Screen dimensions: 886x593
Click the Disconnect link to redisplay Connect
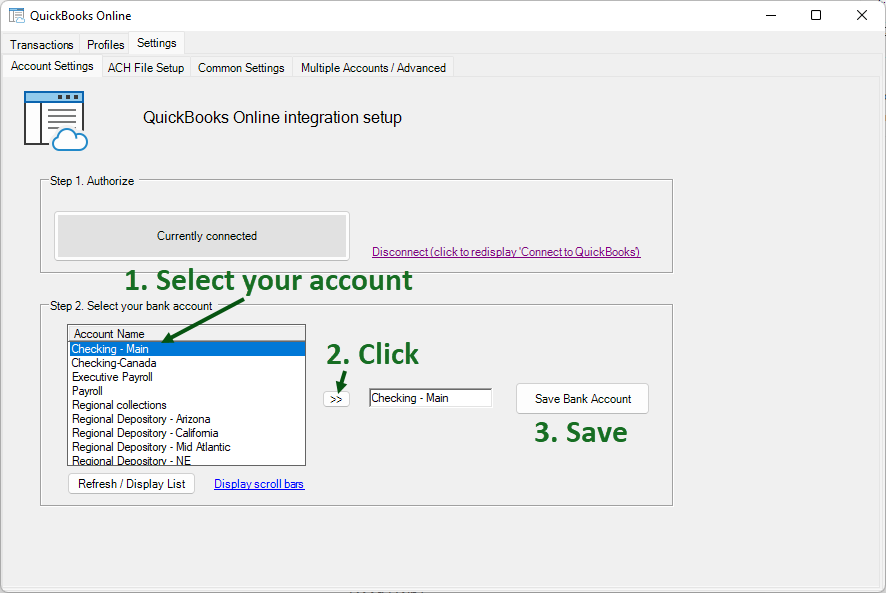click(506, 252)
